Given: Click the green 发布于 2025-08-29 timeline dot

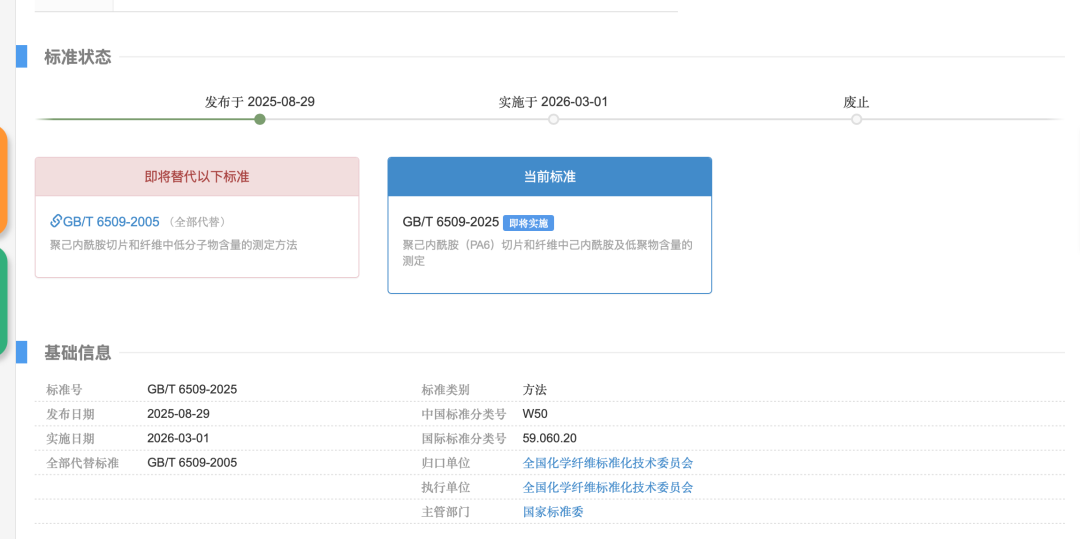Looking at the screenshot, I should [x=260, y=119].
